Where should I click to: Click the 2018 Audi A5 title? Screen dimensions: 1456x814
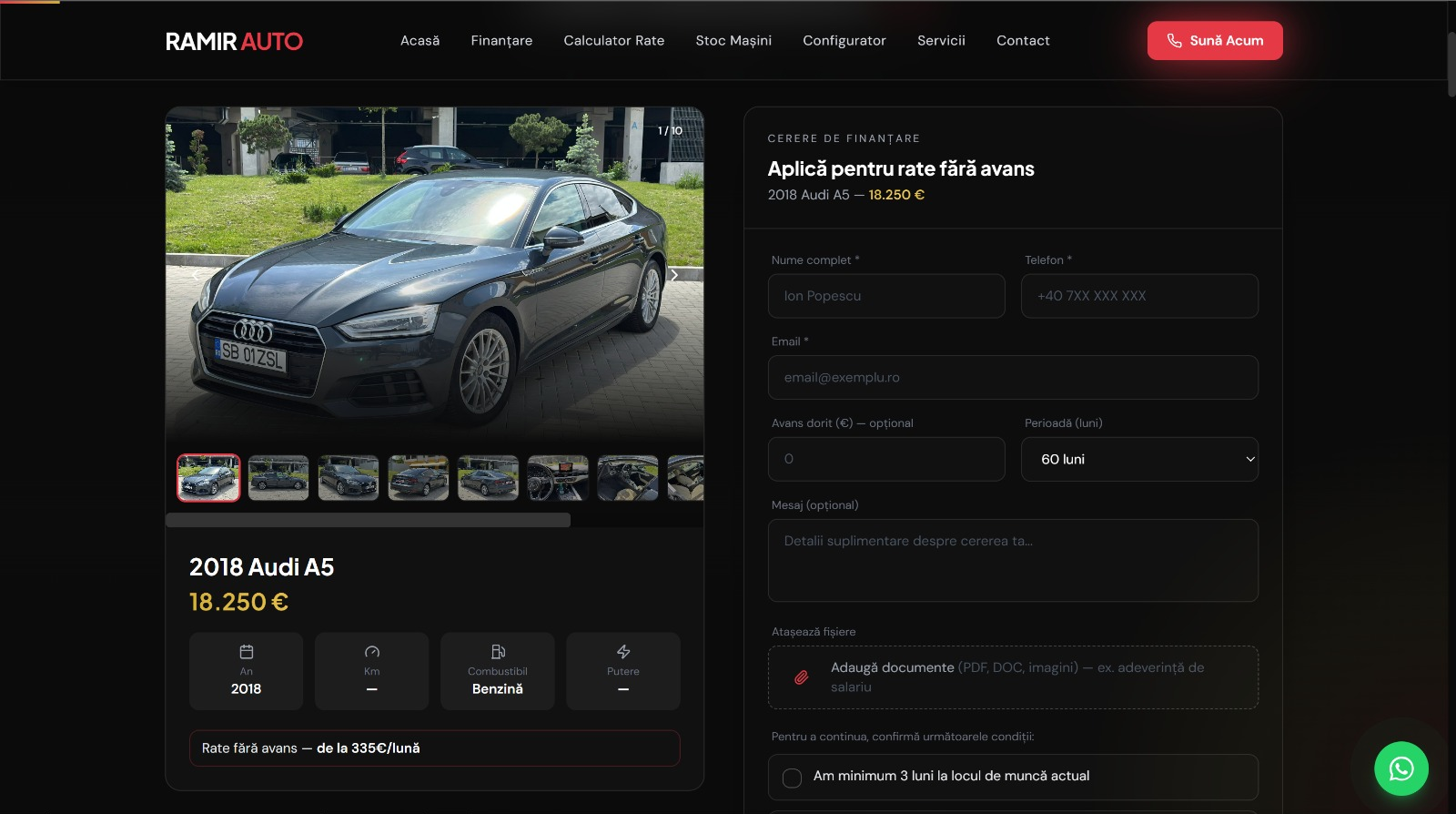click(x=261, y=567)
